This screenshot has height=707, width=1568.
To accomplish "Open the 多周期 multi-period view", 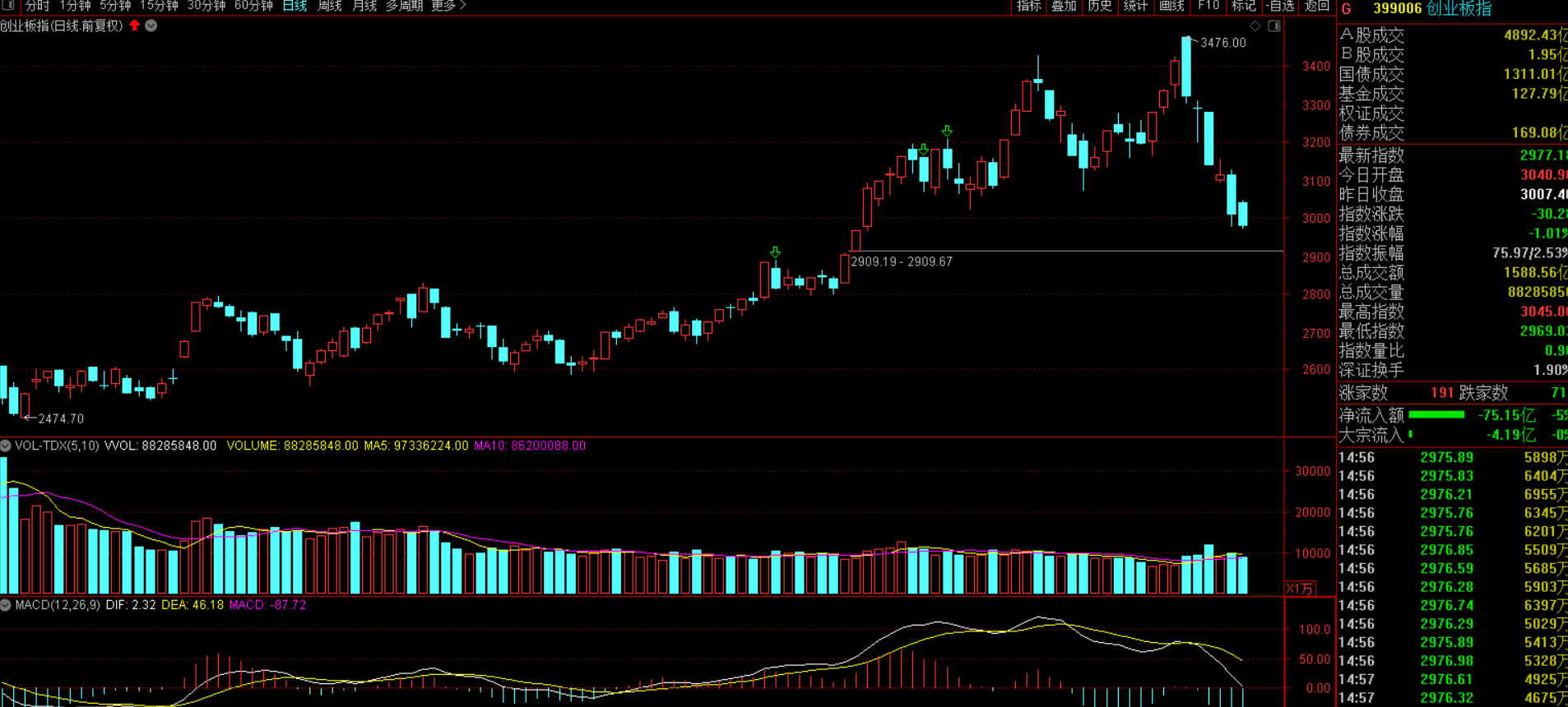I will point(404,6).
